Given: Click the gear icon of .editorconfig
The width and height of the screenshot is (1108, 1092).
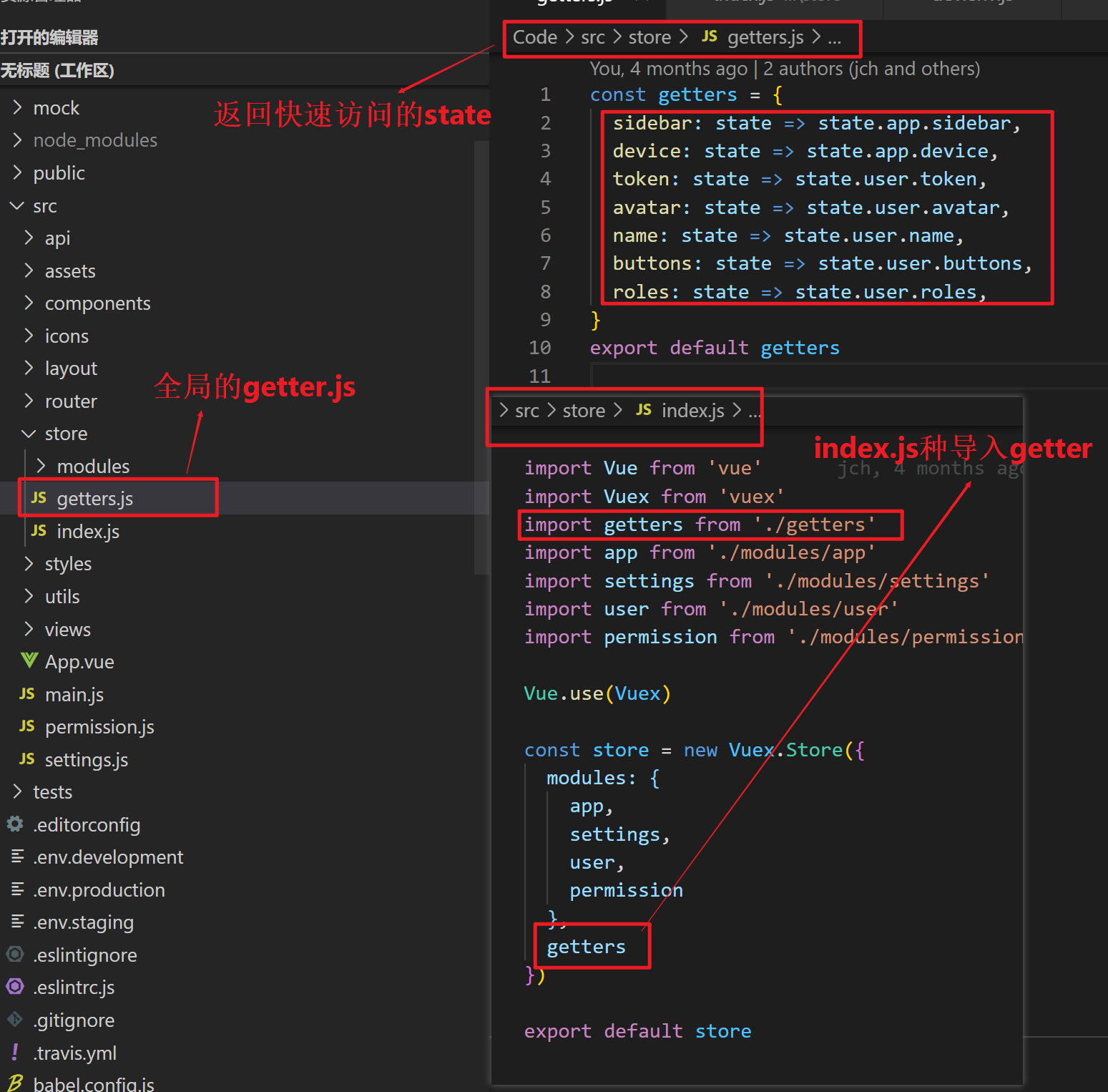Looking at the screenshot, I should pyautogui.click(x=15, y=824).
